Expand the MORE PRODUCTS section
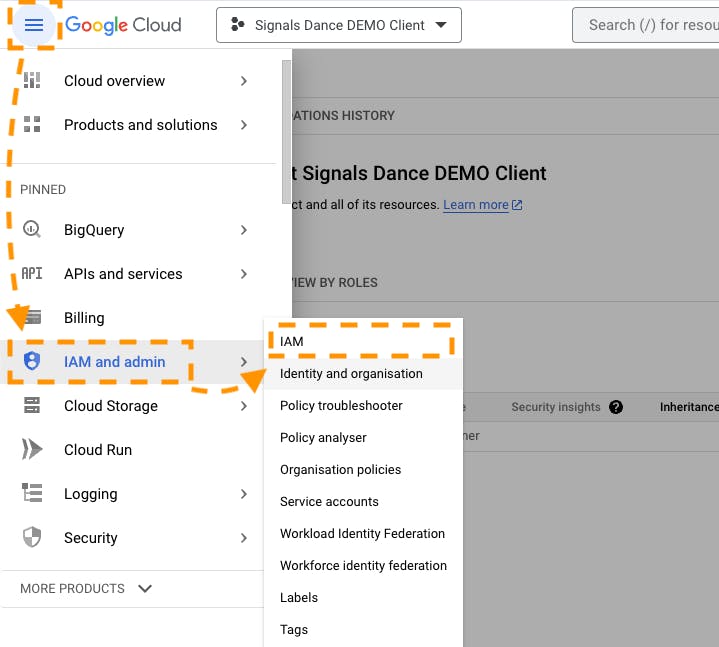The height and width of the screenshot is (647, 719). 86,588
